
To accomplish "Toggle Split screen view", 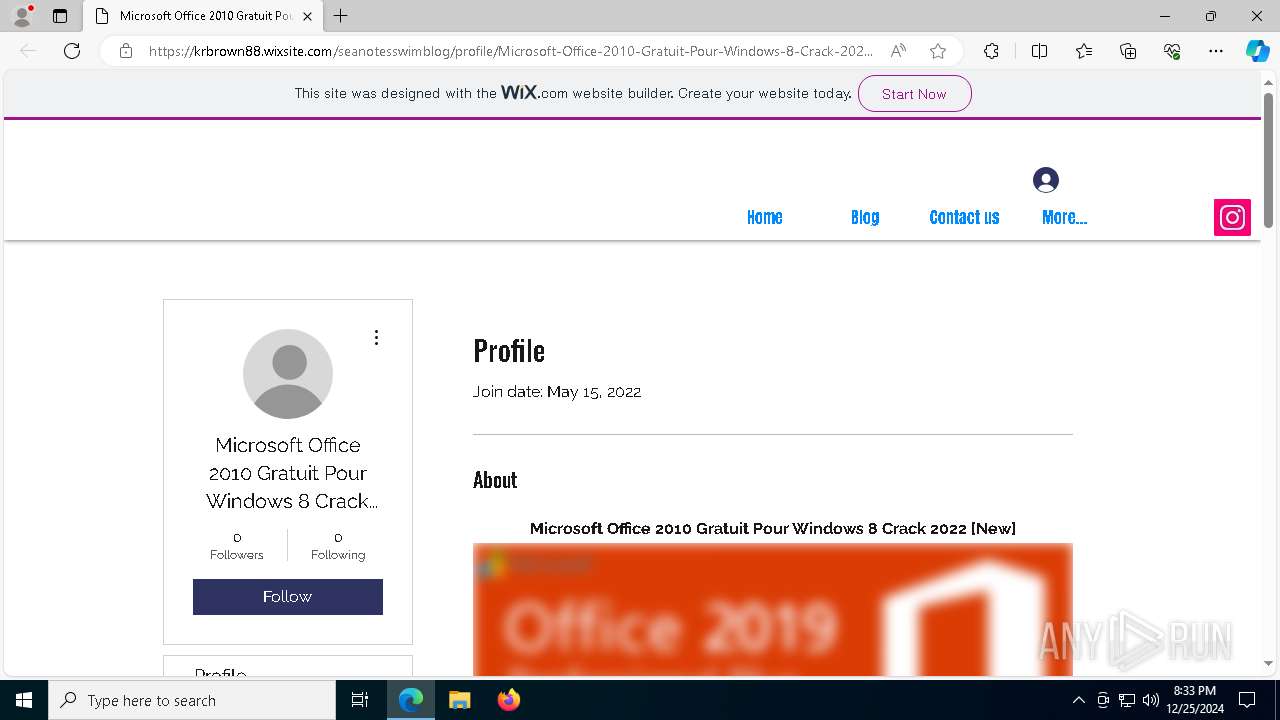I will point(1039,51).
